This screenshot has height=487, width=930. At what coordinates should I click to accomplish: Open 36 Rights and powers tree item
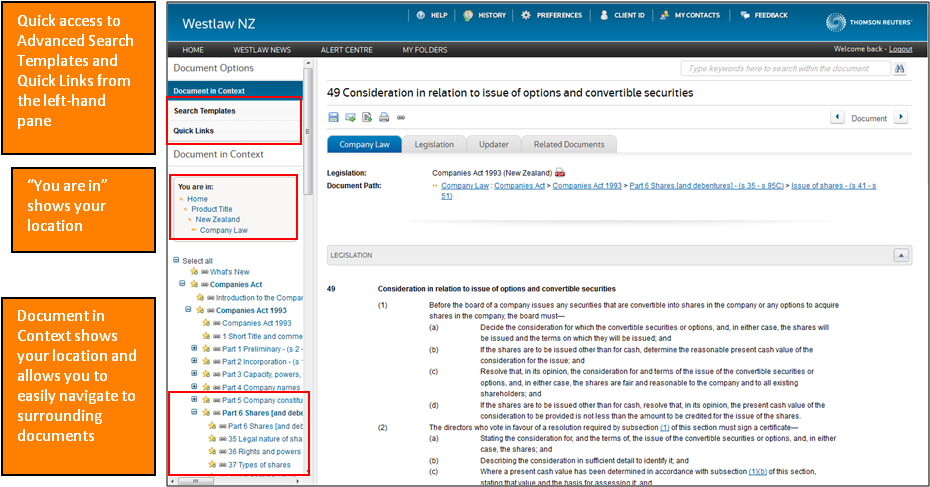[x=265, y=451]
